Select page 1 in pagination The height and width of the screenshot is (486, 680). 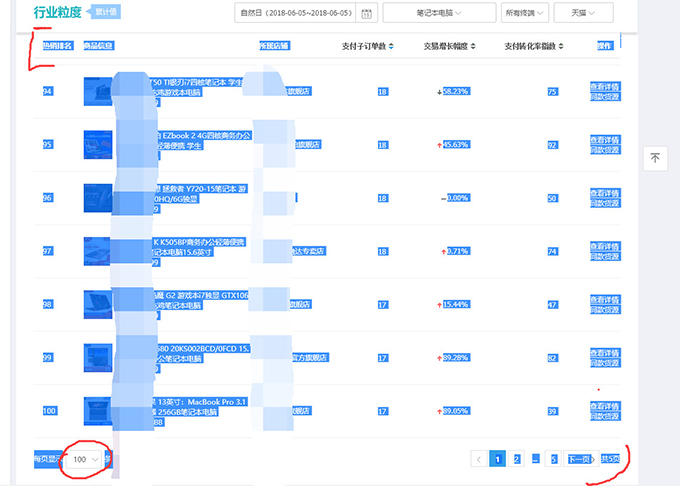pyautogui.click(x=497, y=459)
